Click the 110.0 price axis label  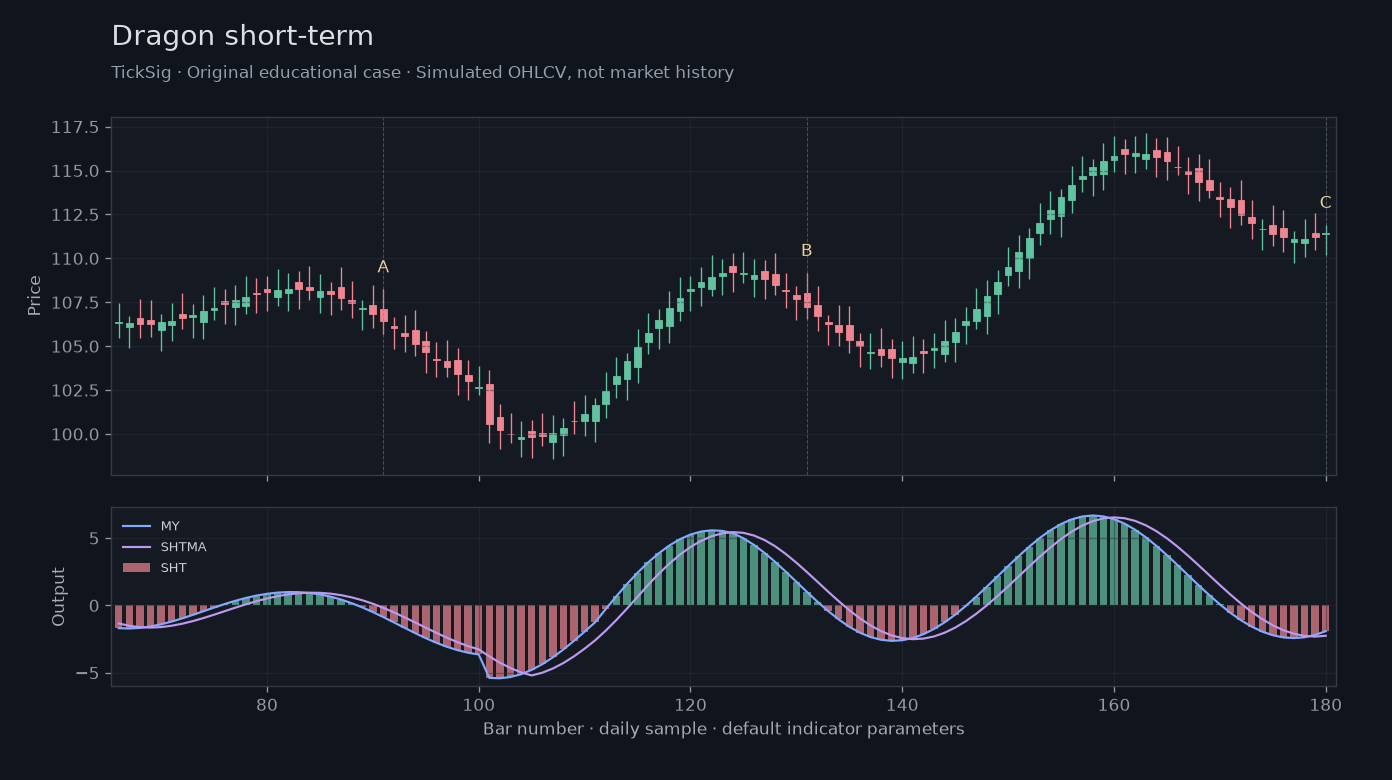tap(75, 259)
